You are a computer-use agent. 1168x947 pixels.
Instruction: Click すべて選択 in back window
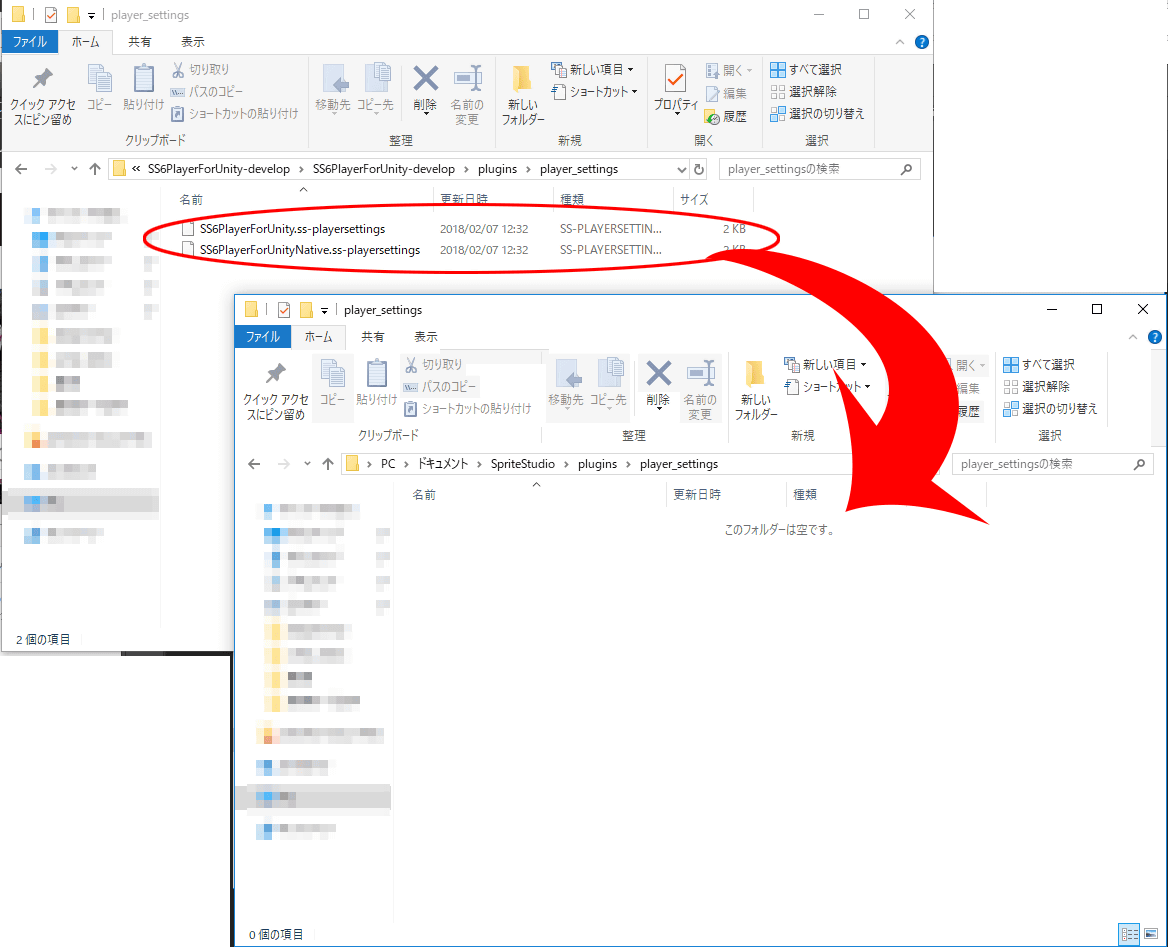806,69
